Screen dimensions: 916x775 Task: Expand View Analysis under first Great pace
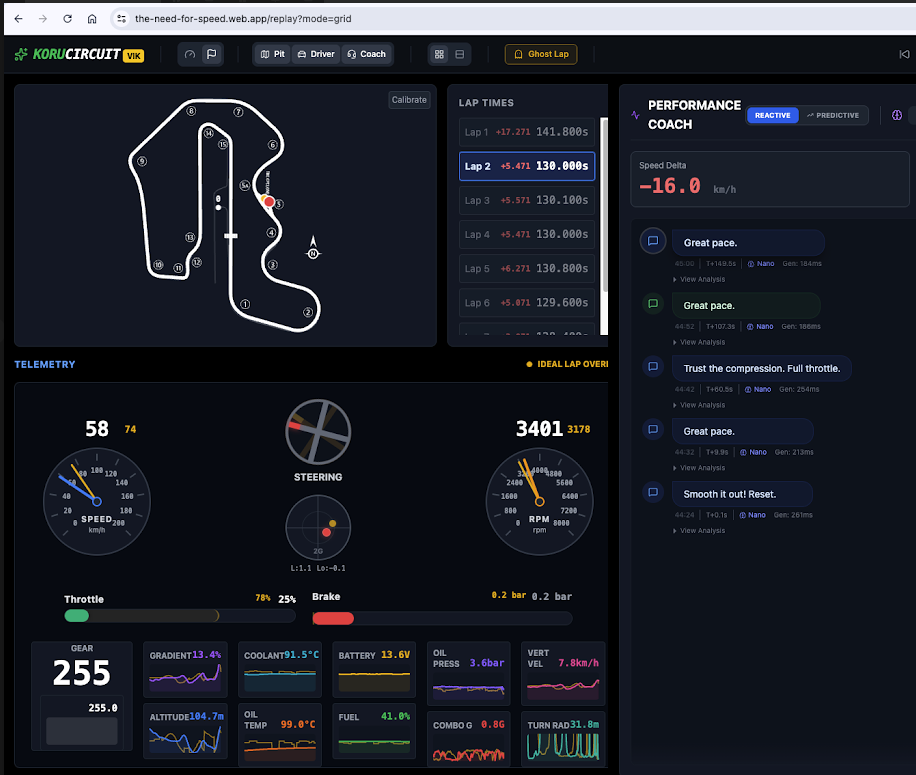coord(699,279)
